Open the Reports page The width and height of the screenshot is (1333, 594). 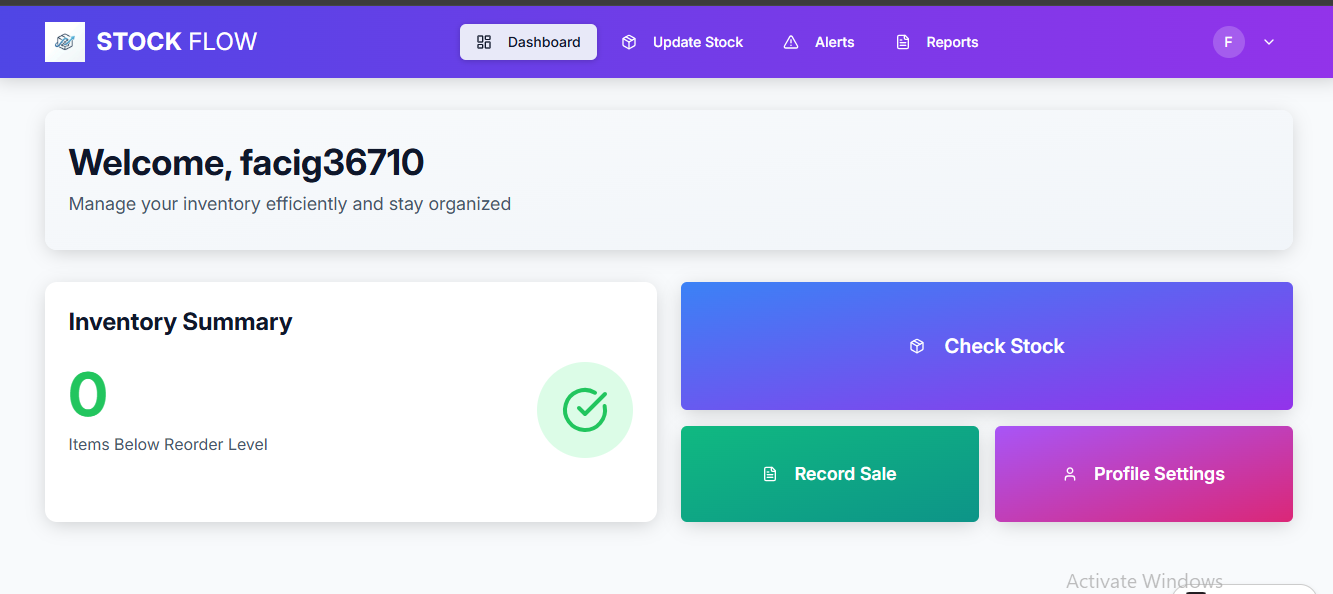936,42
